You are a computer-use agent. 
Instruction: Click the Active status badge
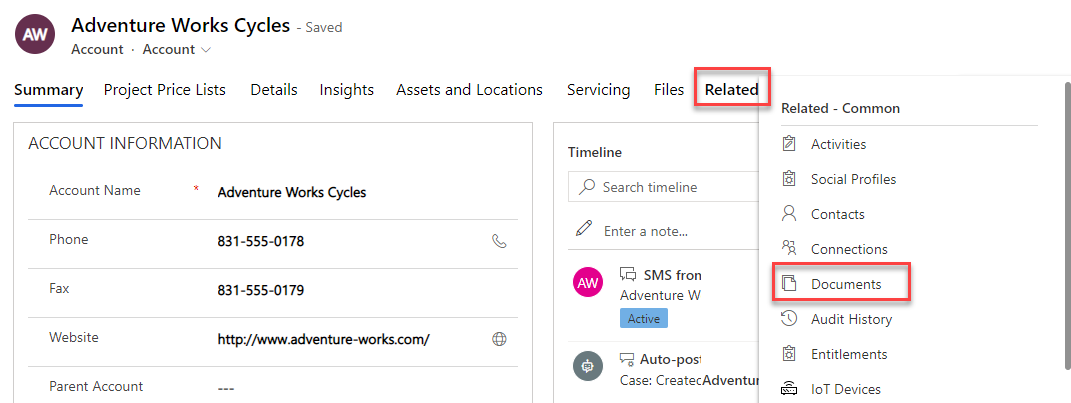coord(643,318)
